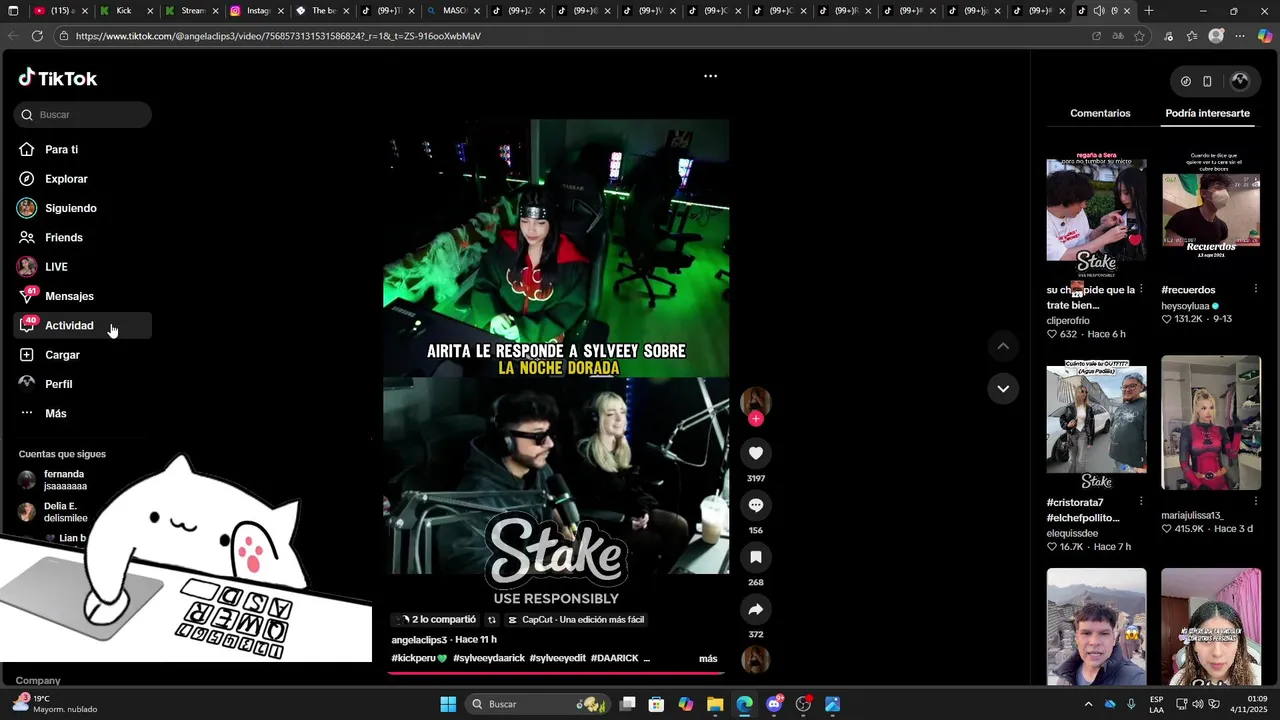Share the video with the arrow icon

(x=756, y=609)
